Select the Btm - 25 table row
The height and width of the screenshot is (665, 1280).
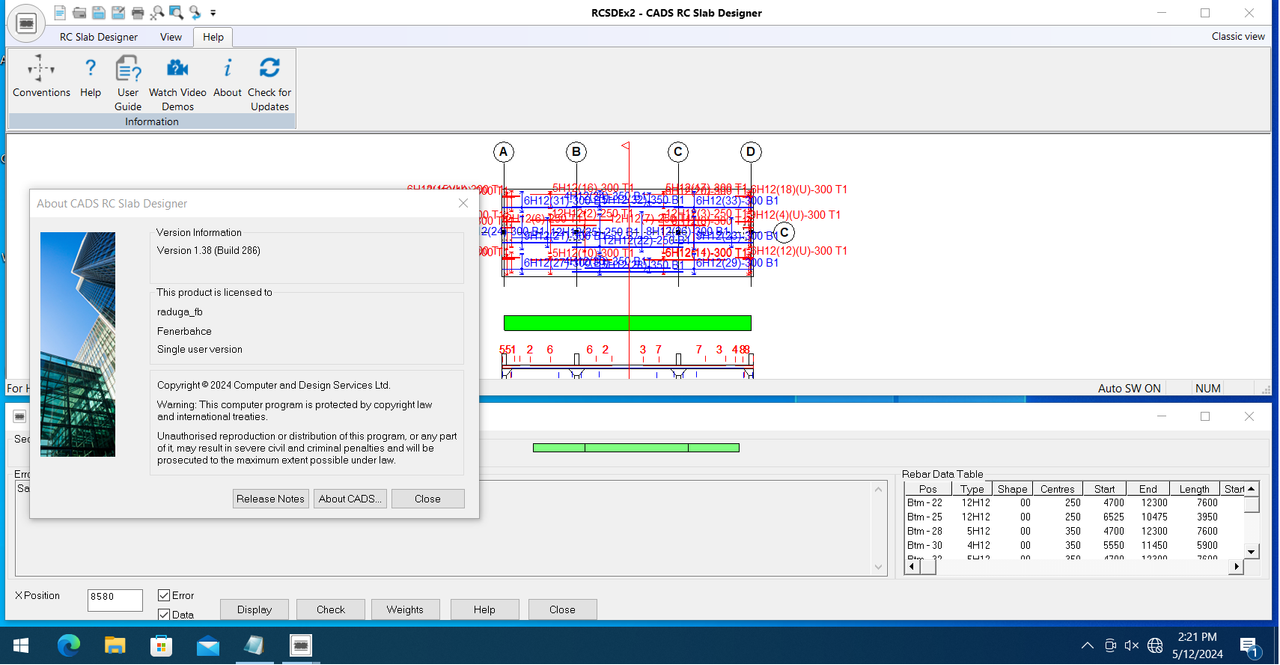click(x=1074, y=517)
